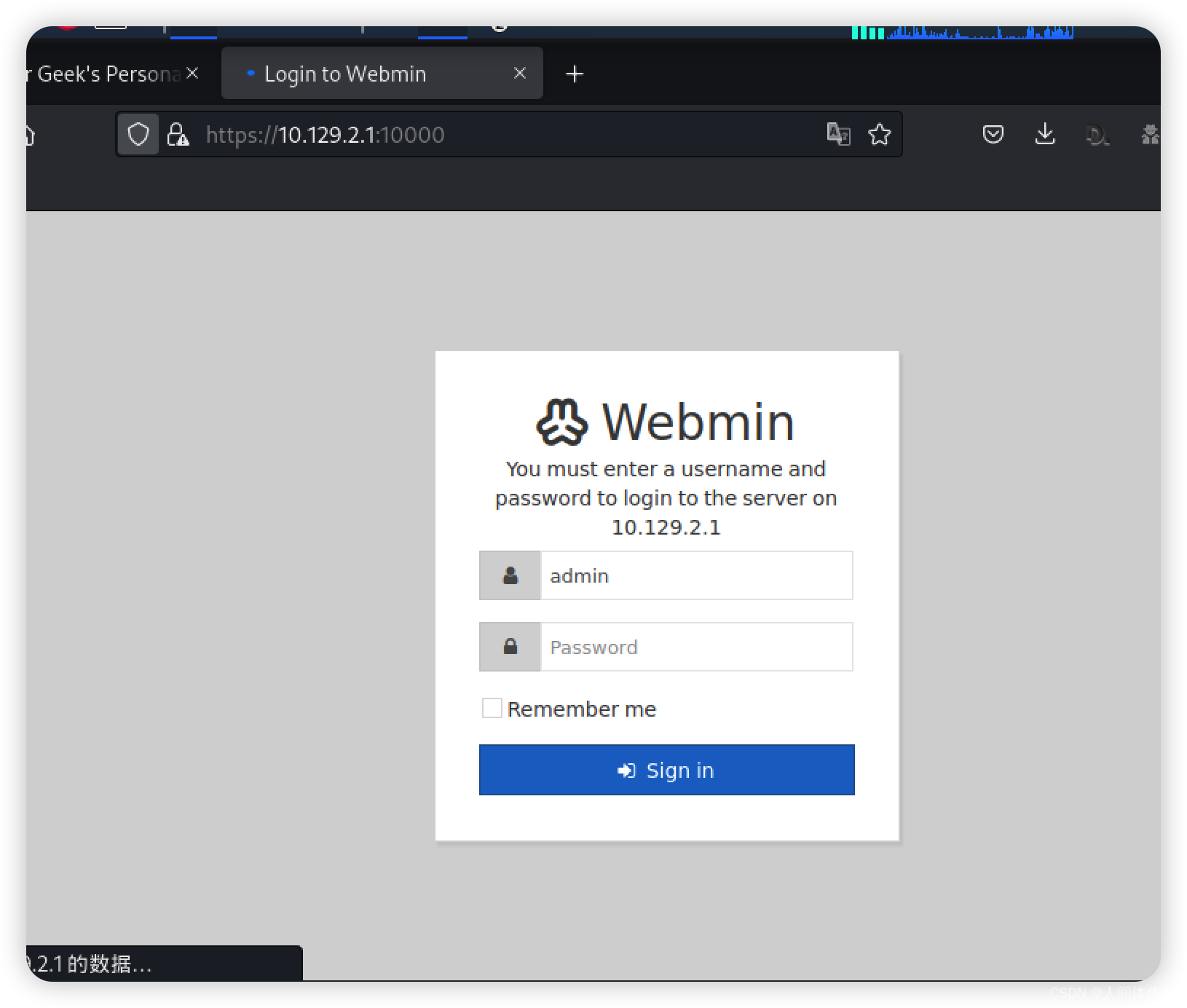
Task: Select the Login to Webmin tab
Action: click(x=382, y=73)
